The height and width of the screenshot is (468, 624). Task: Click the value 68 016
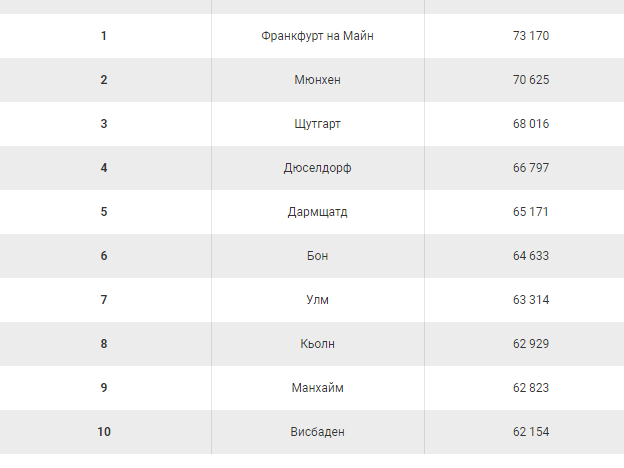tap(531, 124)
